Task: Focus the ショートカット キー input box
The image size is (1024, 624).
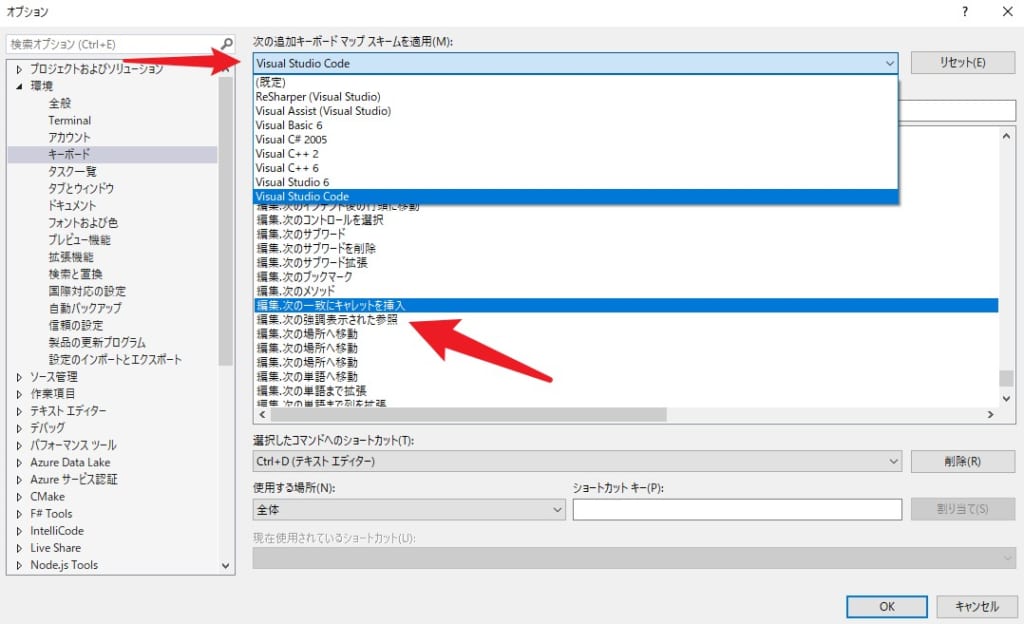Action: pyautogui.click(x=737, y=510)
